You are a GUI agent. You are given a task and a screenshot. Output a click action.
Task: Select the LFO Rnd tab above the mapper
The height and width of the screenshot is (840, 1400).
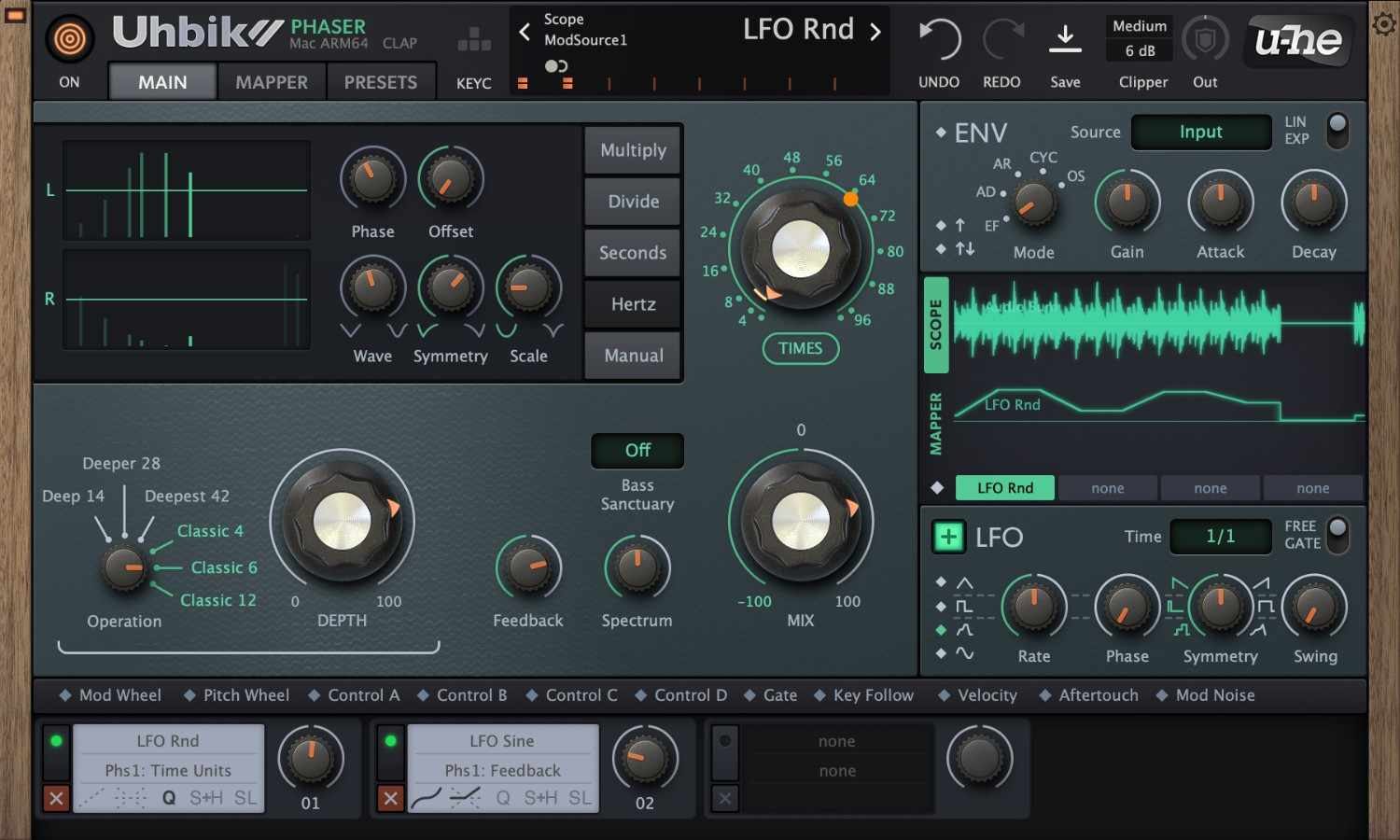click(1004, 487)
